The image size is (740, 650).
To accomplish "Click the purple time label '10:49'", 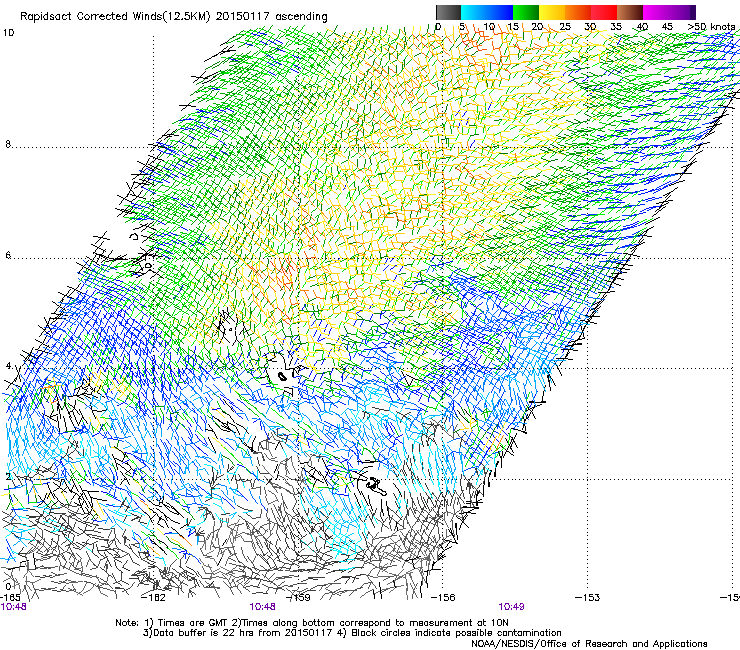I will (512, 607).
